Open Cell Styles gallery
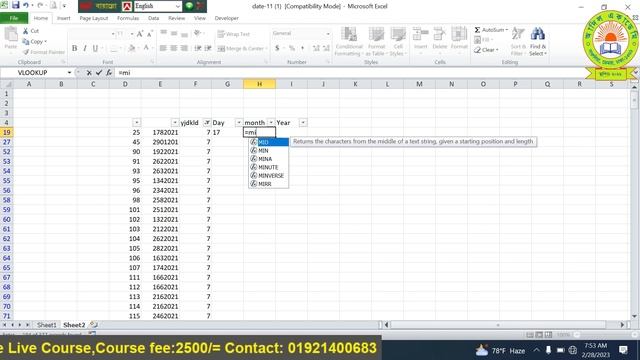This screenshot has width=640, height=360. (x=398, y=41)
